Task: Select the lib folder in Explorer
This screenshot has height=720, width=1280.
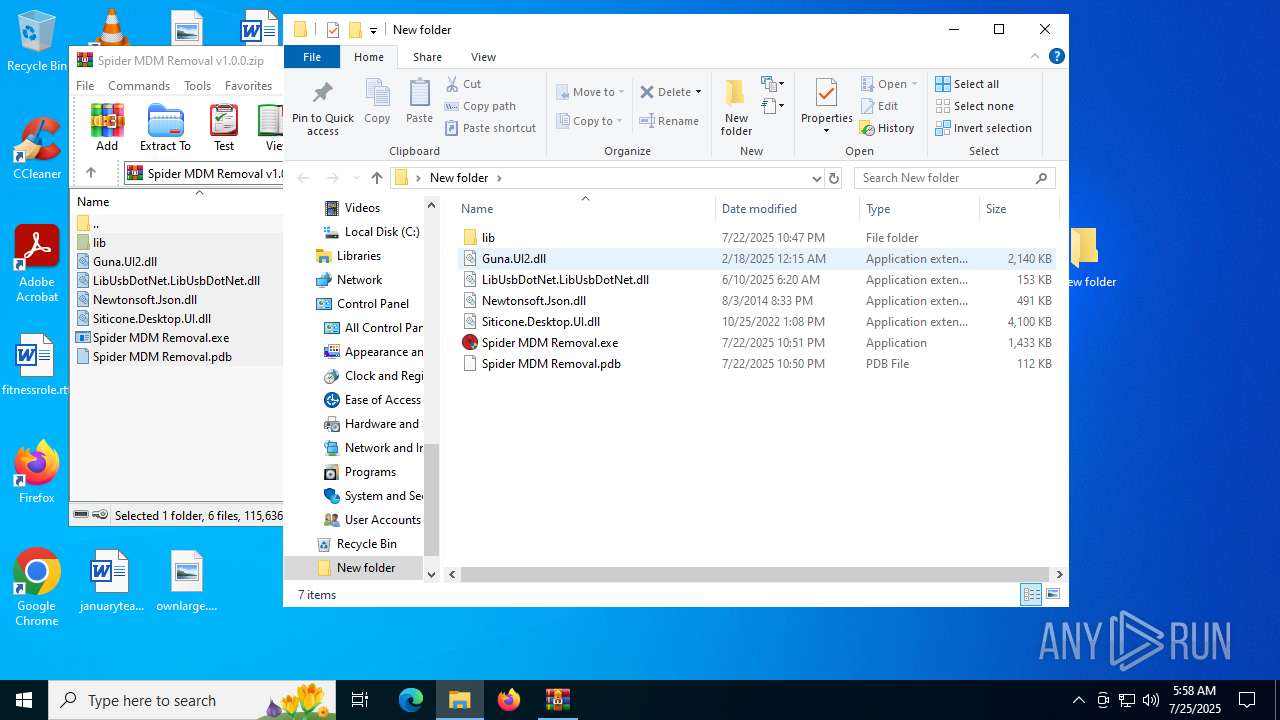Action: (x=488, y=238)
